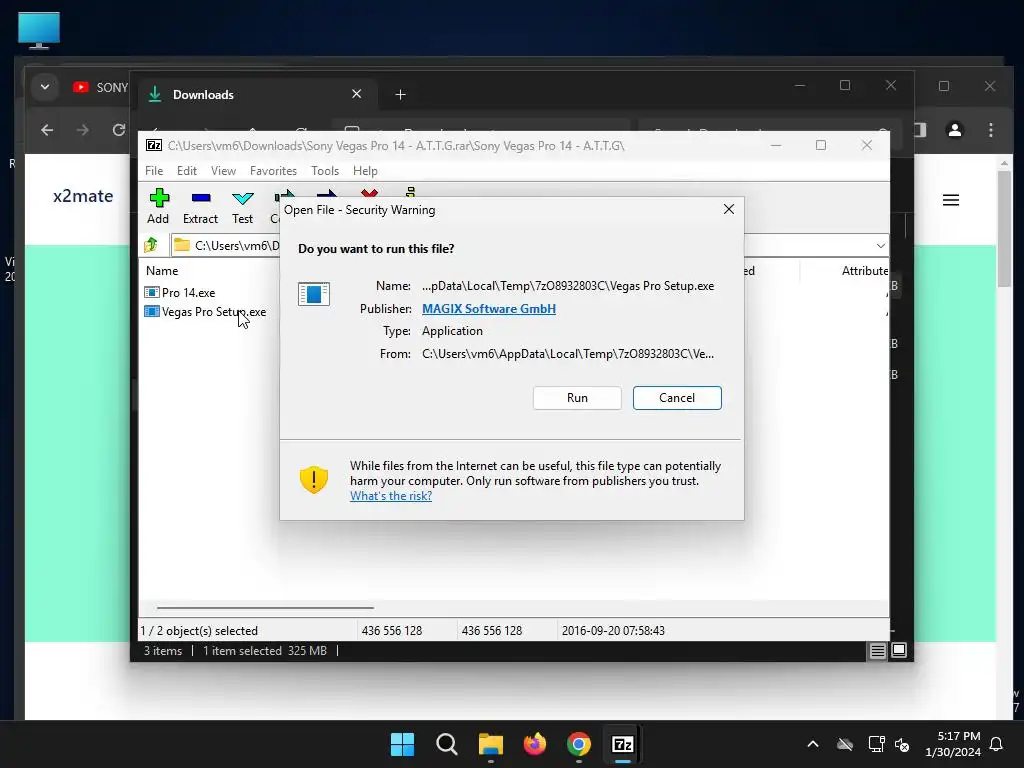Screen dimensions: 1024x768
Task: Click the desktop monitor shortcut icon
Action: (x=39, y=30)
